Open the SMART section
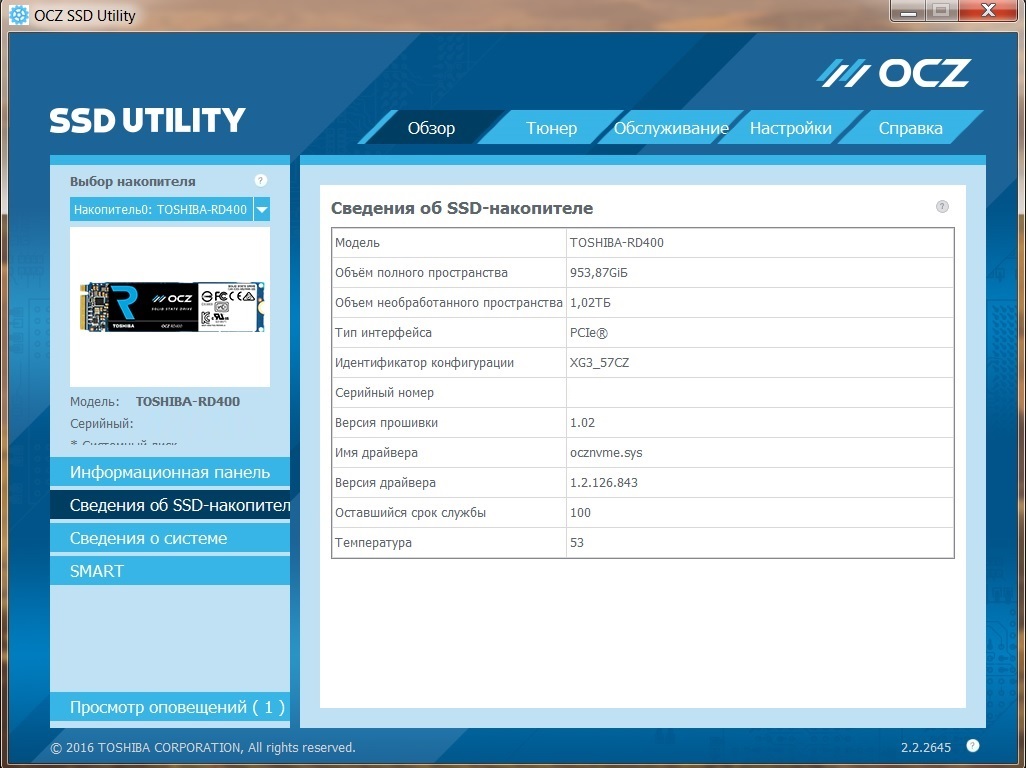This screenshot has width=1028, height=768. click(x=170, y=571)
